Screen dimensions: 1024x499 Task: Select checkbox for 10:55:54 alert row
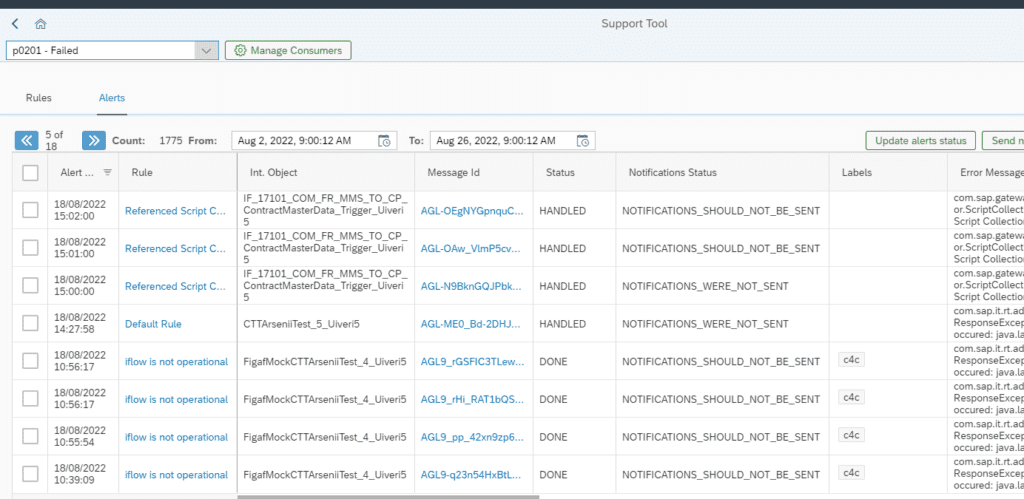tap(30, 436)
